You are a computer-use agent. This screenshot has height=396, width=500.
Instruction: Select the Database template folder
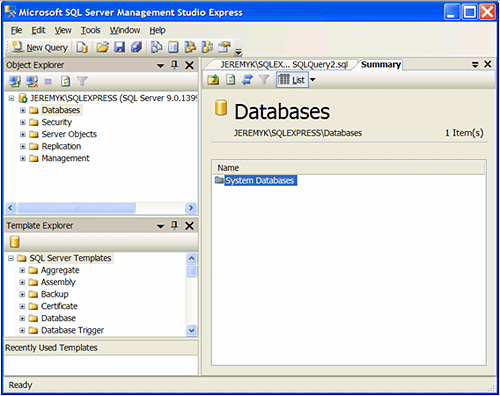(x=58, y=318)
